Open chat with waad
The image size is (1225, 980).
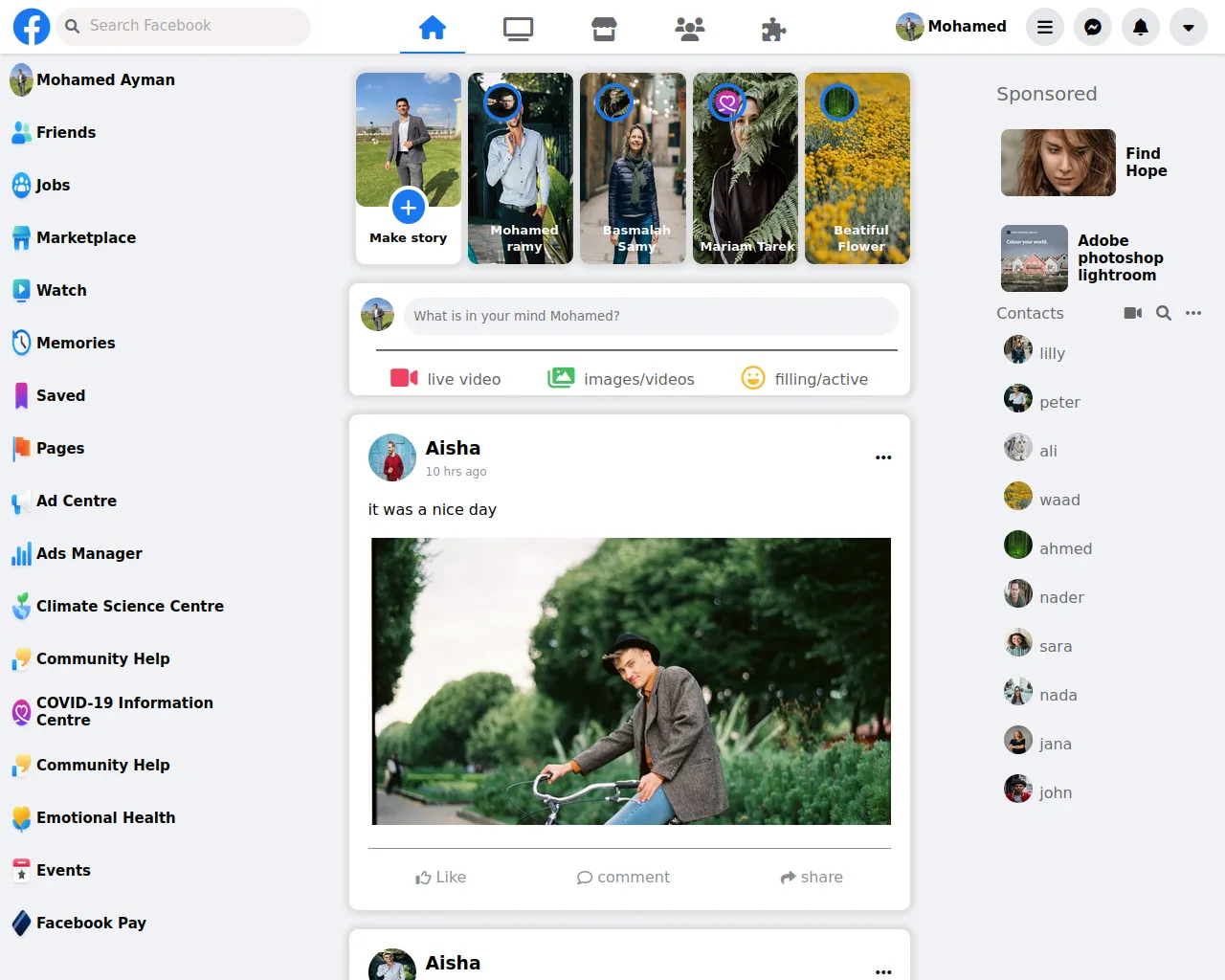click(x=1042, y=500)
